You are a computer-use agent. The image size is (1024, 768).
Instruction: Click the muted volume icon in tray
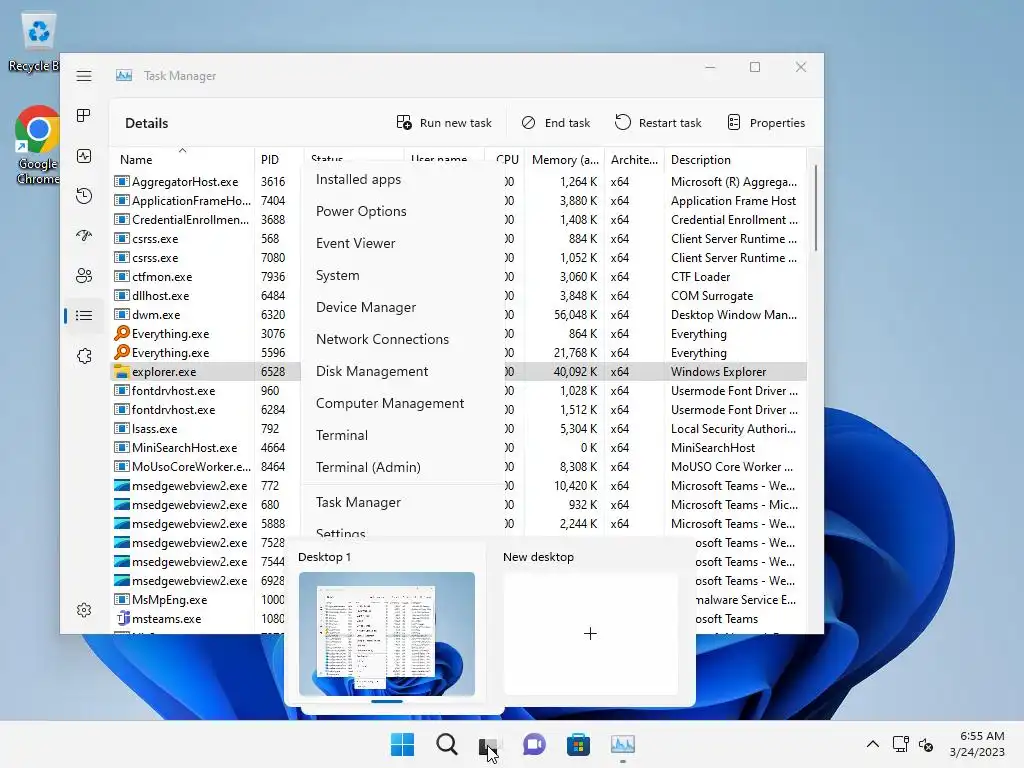point(925,744)
